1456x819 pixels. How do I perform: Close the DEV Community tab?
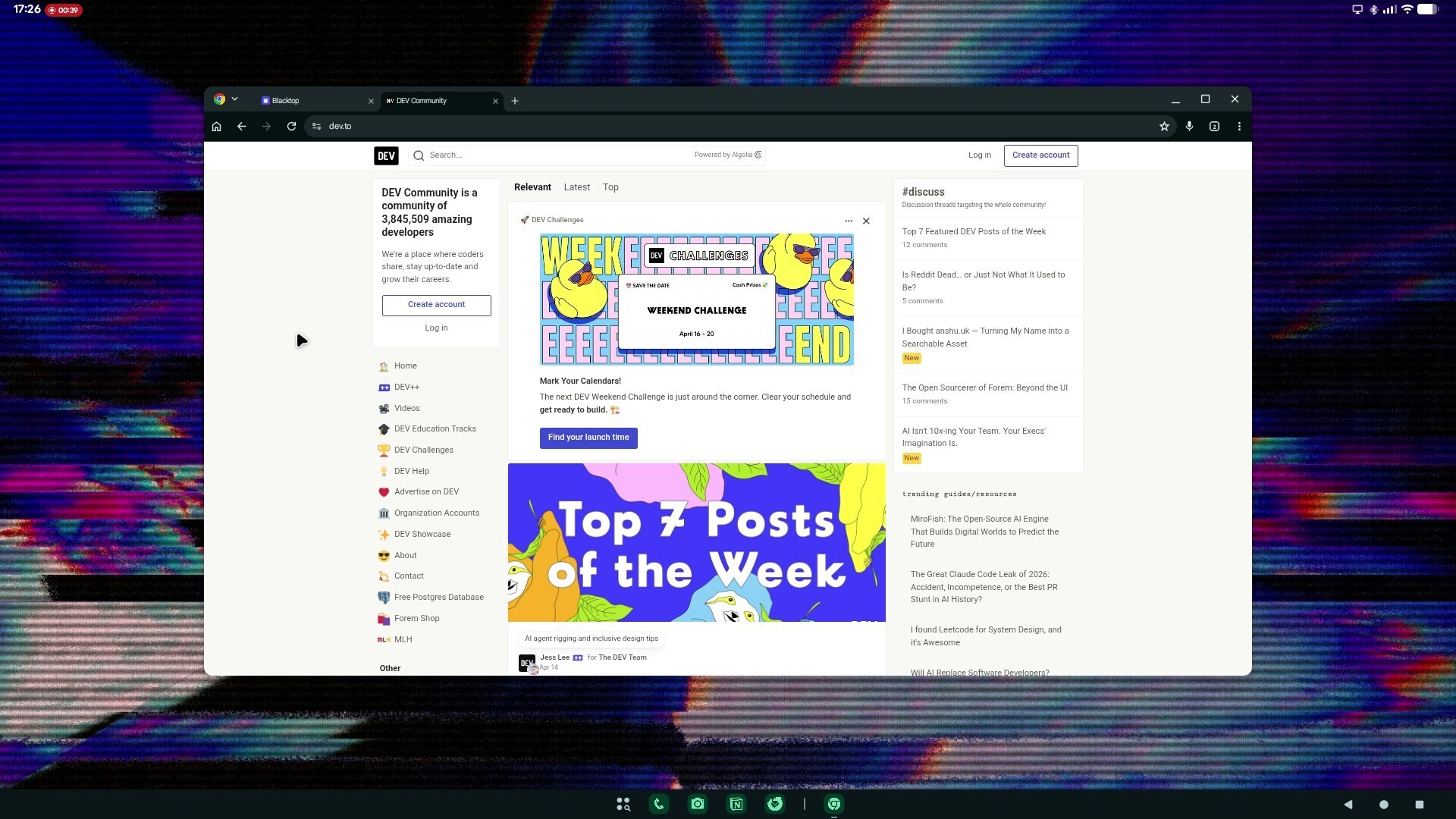tap(495, 101)
